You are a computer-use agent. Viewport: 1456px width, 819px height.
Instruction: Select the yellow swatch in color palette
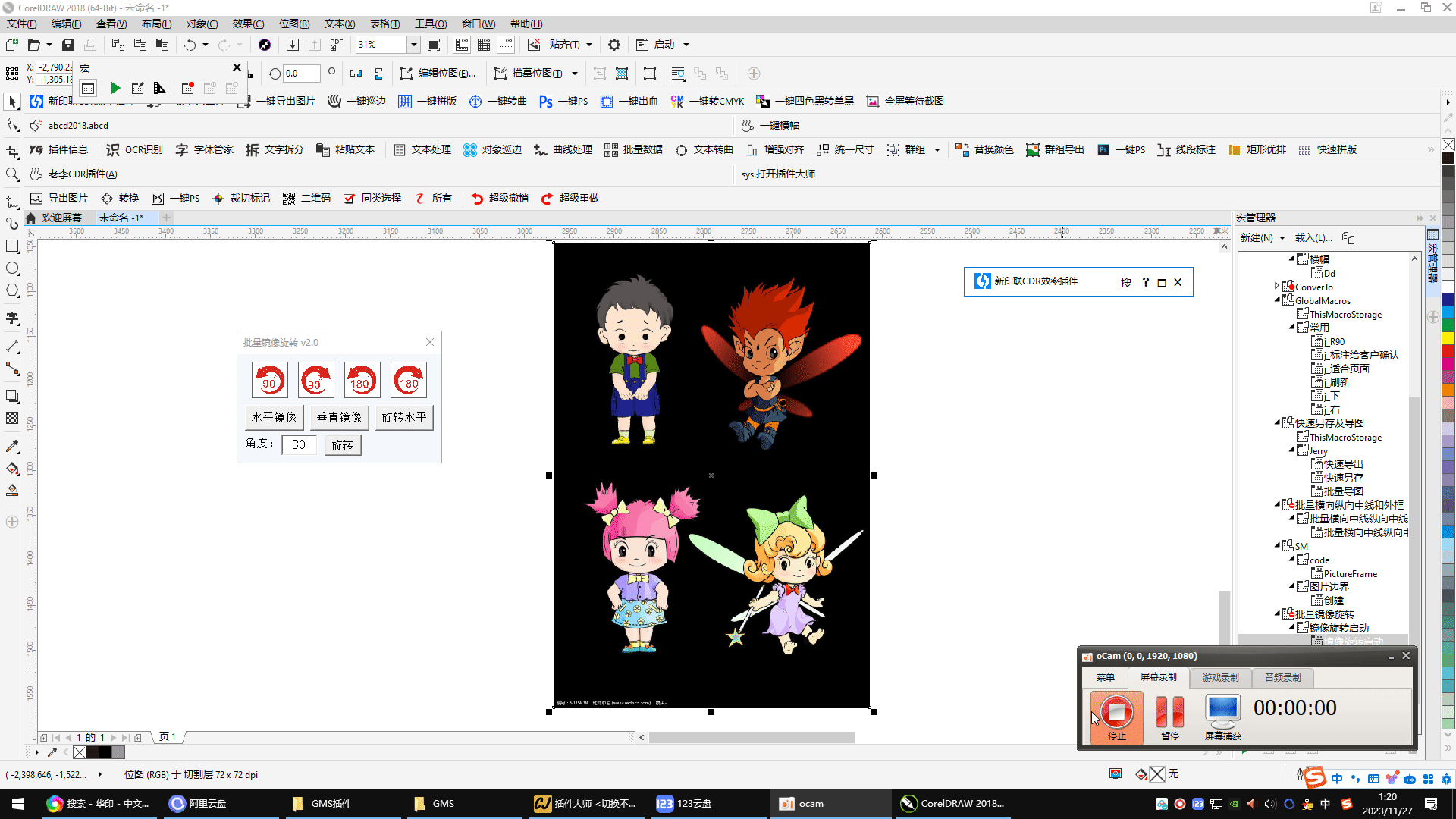click(1448, 339)
